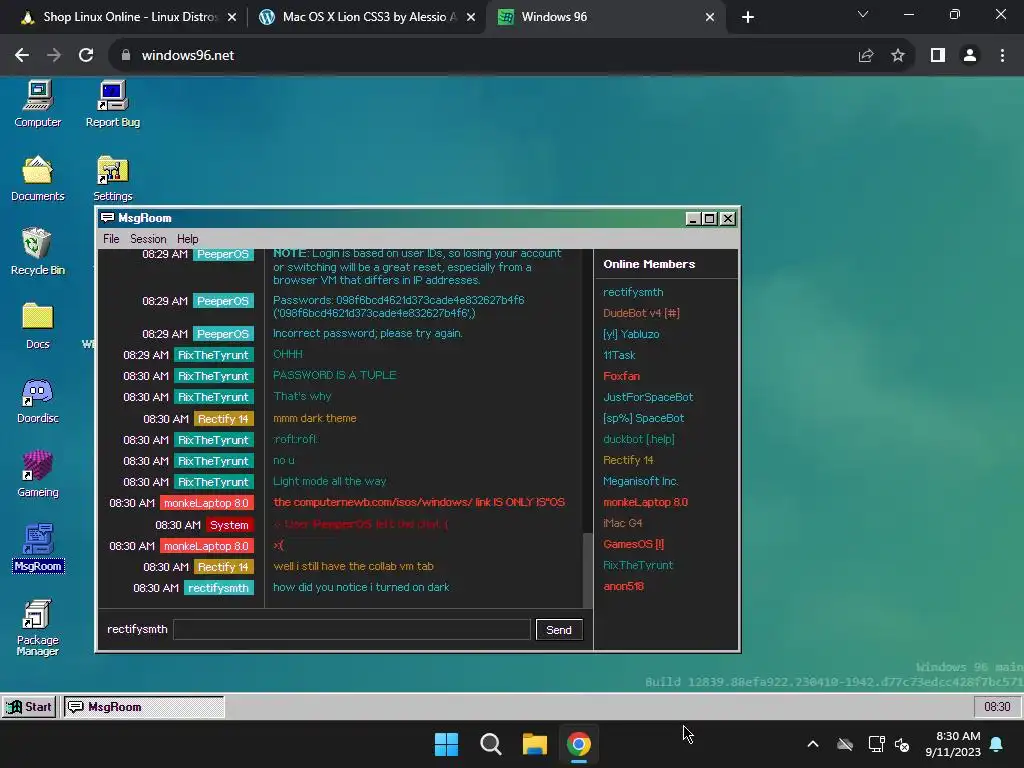The width and height of the screenshot is (1024, 768).
Task: Click the Chrome forward arrow
Action: point(54,56)
